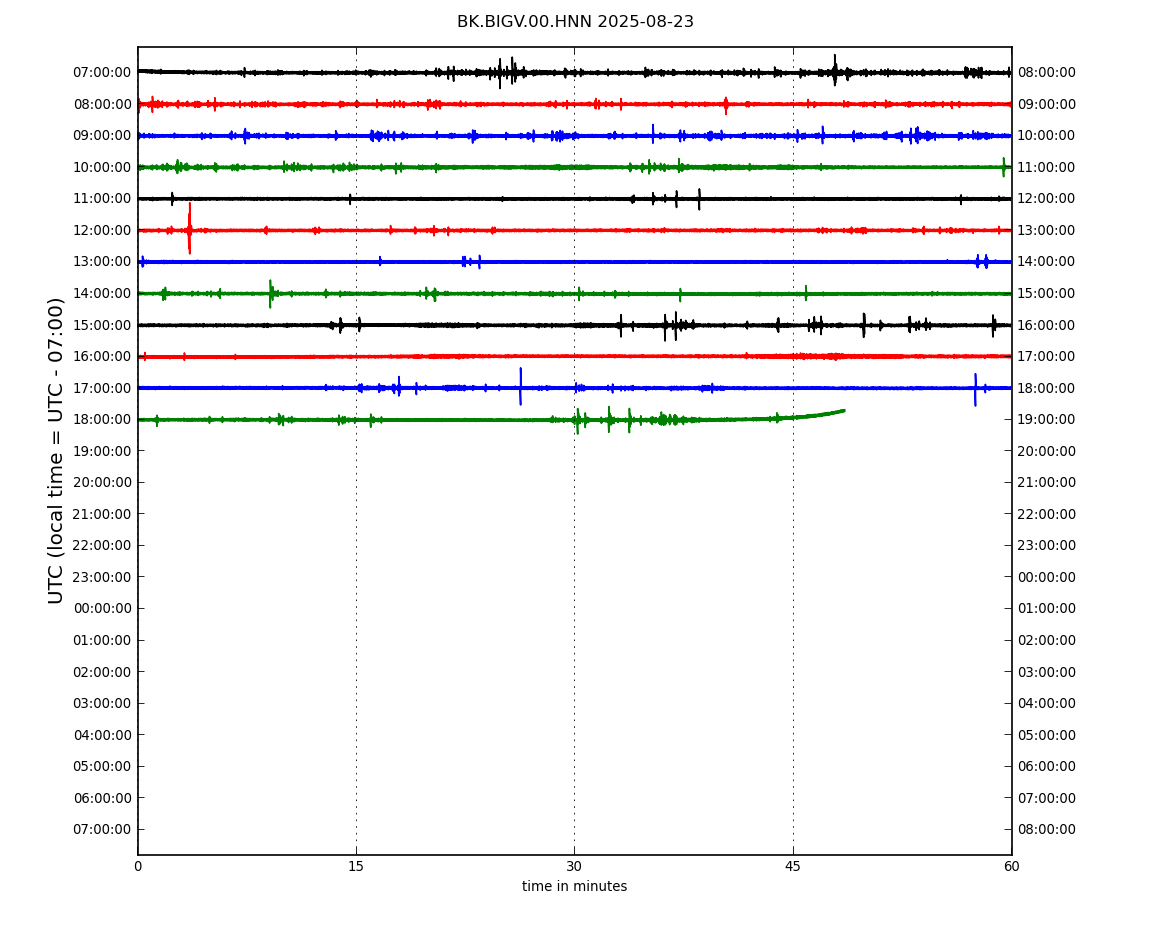Click the right axis label 11:00:00
This screenshot has width=1150, height=950.
(1047, 167)
